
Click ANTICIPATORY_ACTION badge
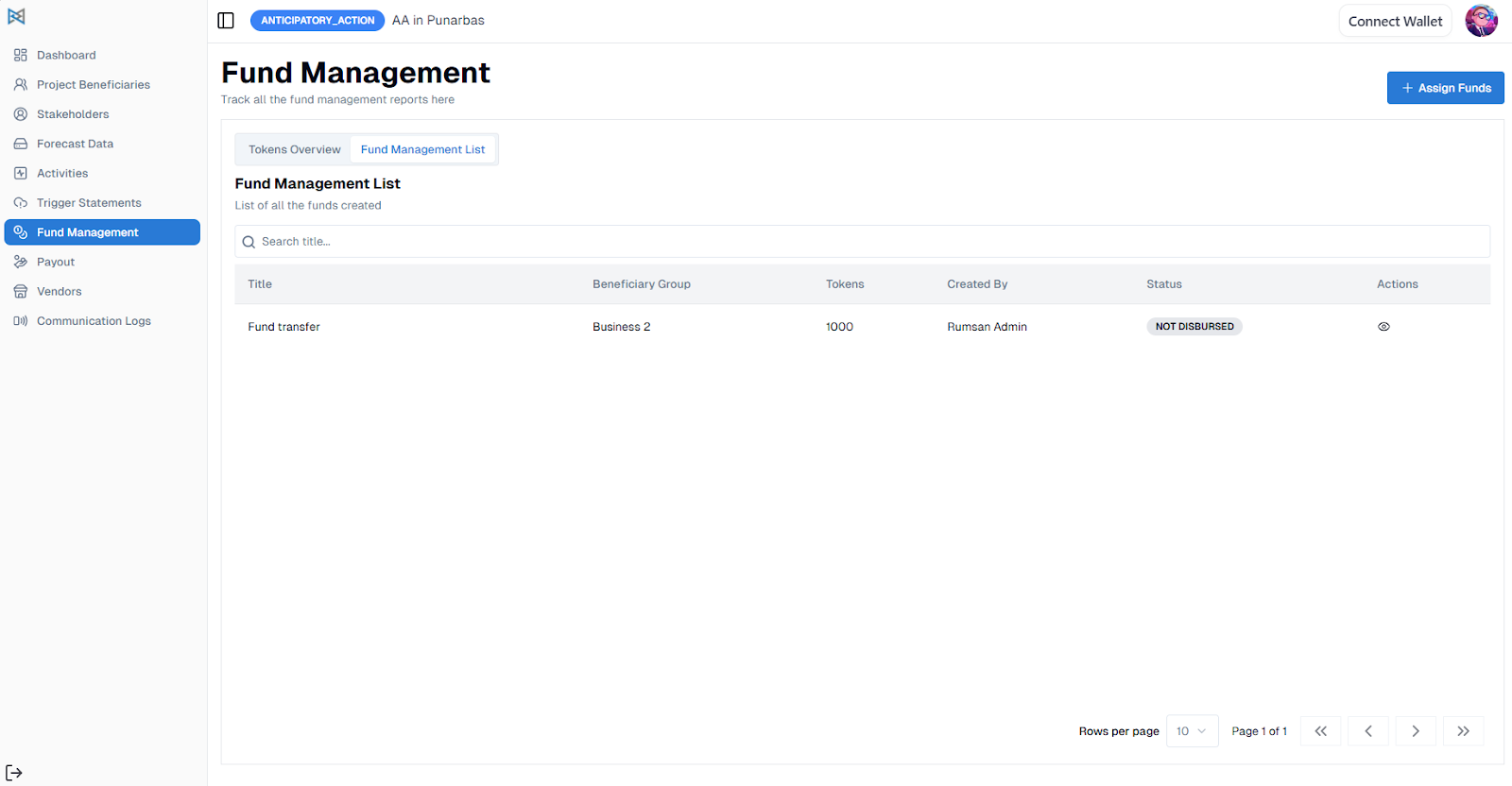318,21
